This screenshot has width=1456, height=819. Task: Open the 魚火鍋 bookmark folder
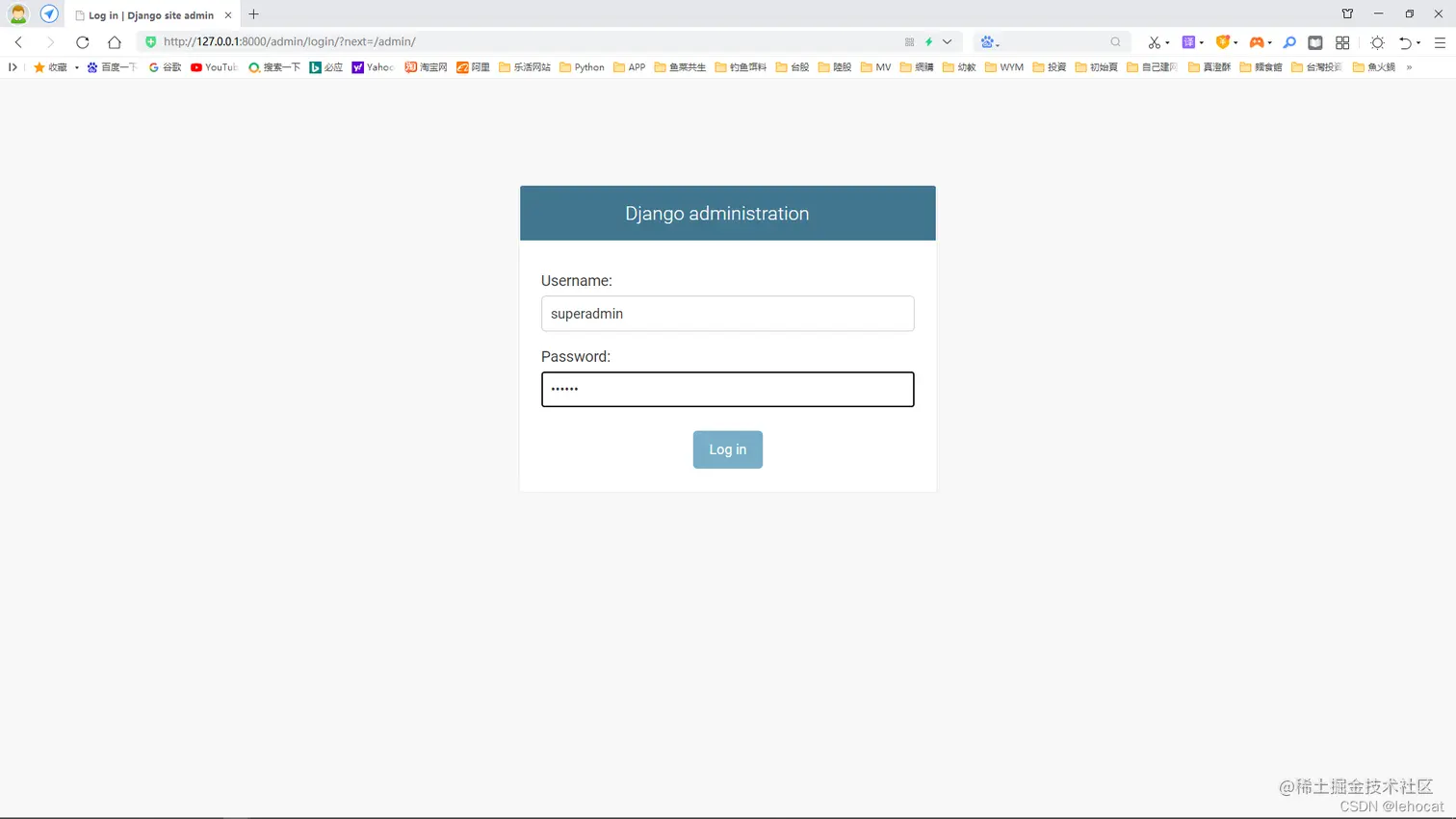click(x=1374, y=67)
